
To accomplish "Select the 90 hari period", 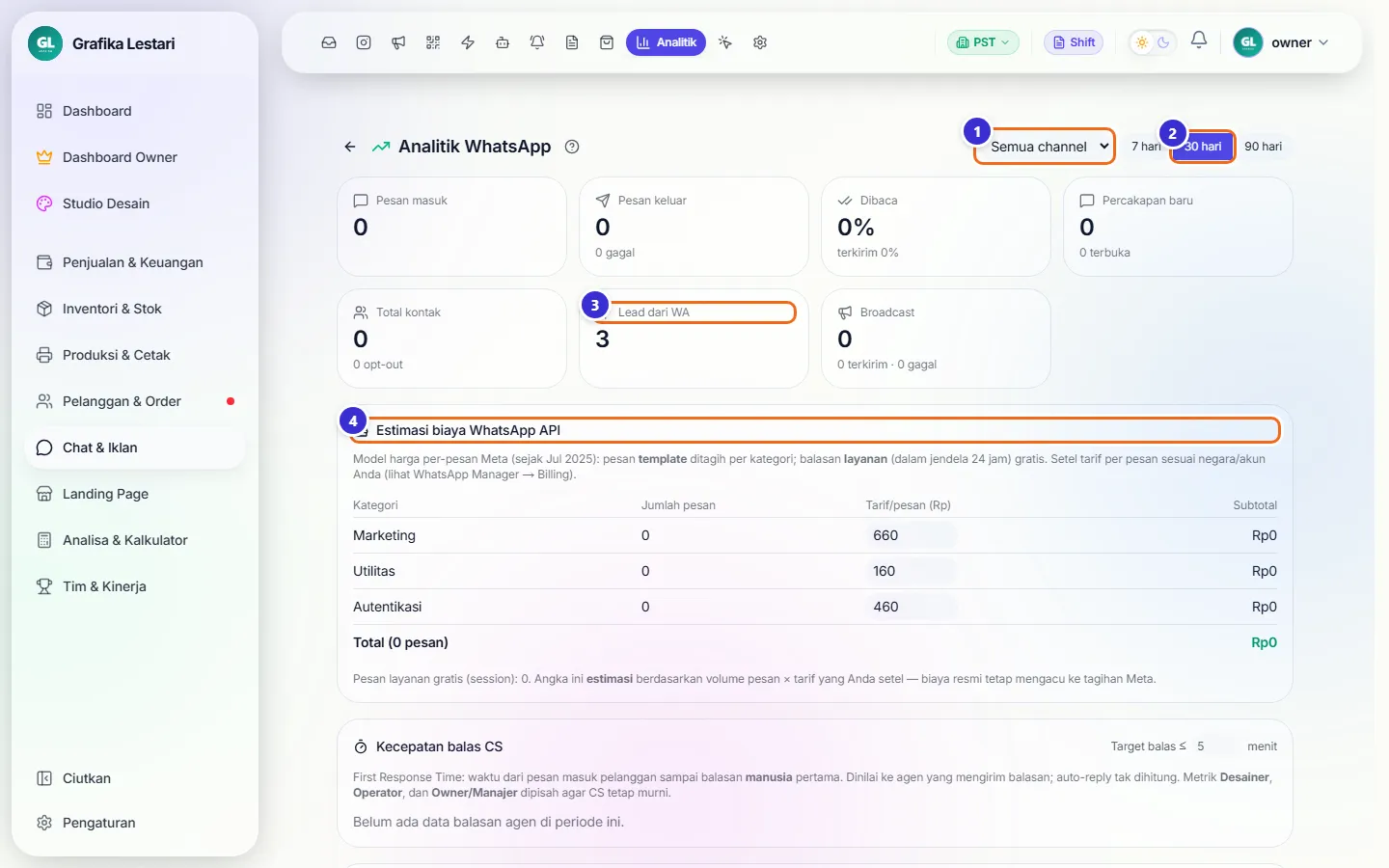I will click(1263, 147).
